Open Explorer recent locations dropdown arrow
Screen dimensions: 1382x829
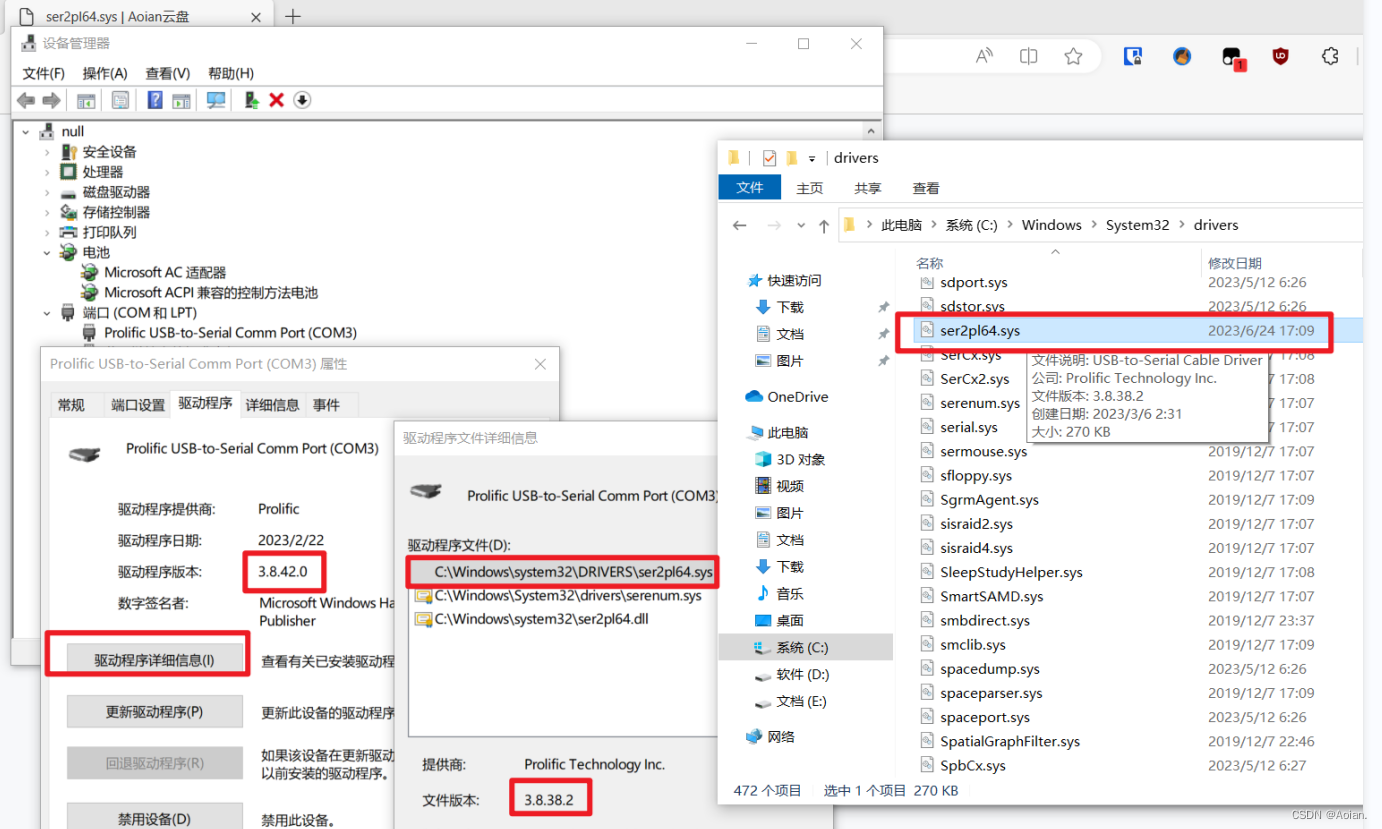tap(799, 225)
